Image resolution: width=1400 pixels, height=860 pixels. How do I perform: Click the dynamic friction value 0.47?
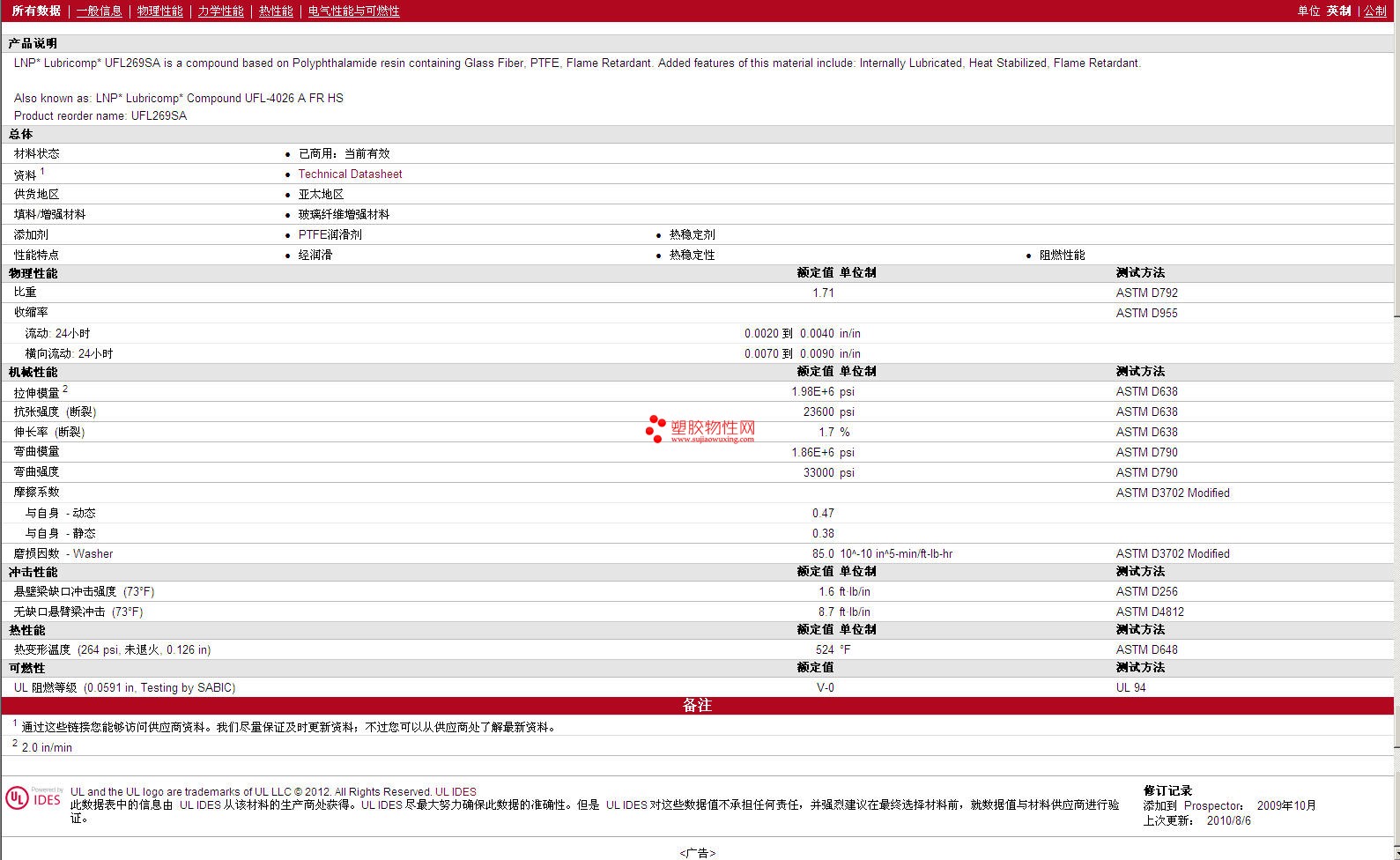pyautogui.click(x=823, y=513)
